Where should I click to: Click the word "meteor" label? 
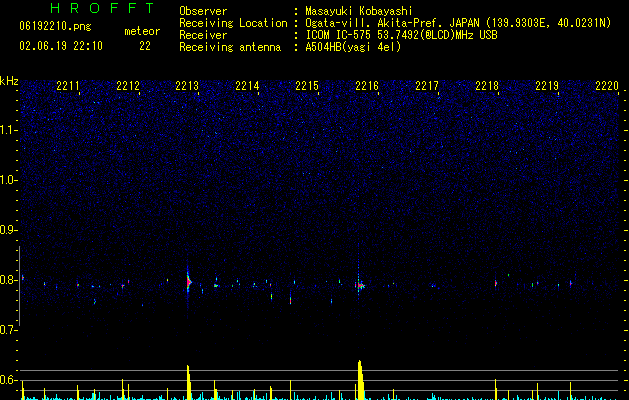pos(142,31)
